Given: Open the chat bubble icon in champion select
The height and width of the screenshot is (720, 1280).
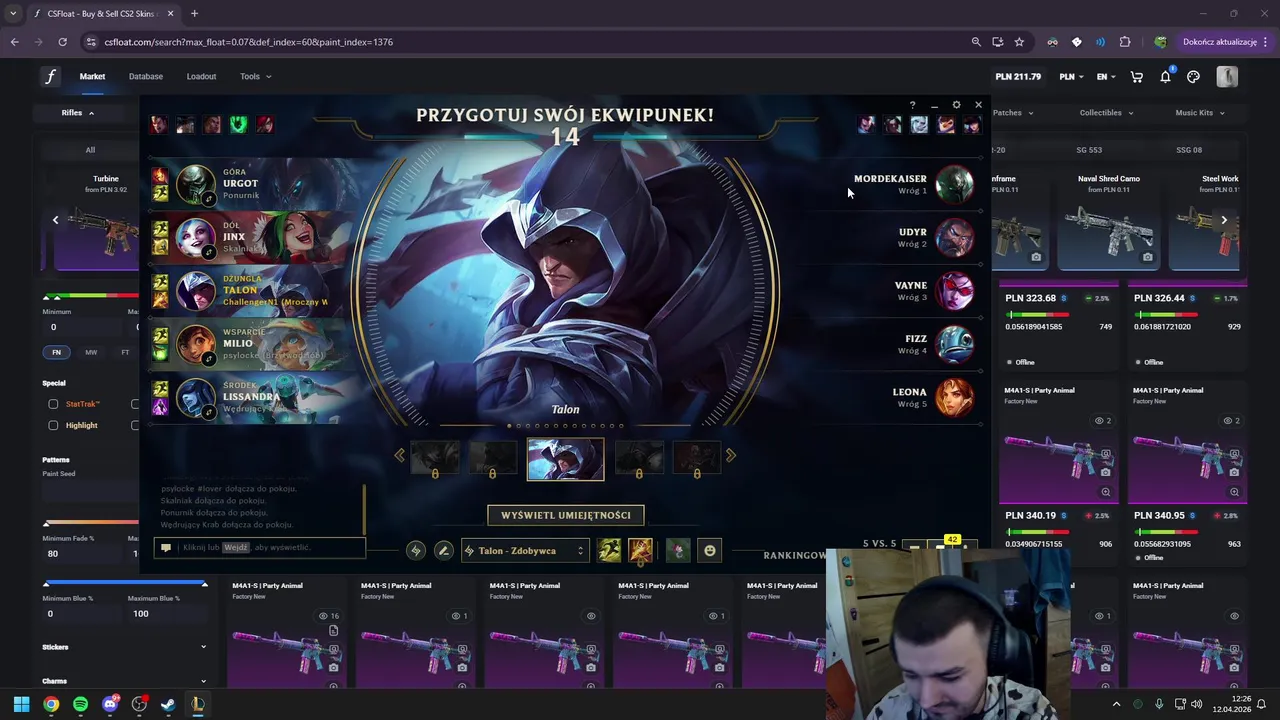Looking at the screenshot, I should [x=166, y=547].
